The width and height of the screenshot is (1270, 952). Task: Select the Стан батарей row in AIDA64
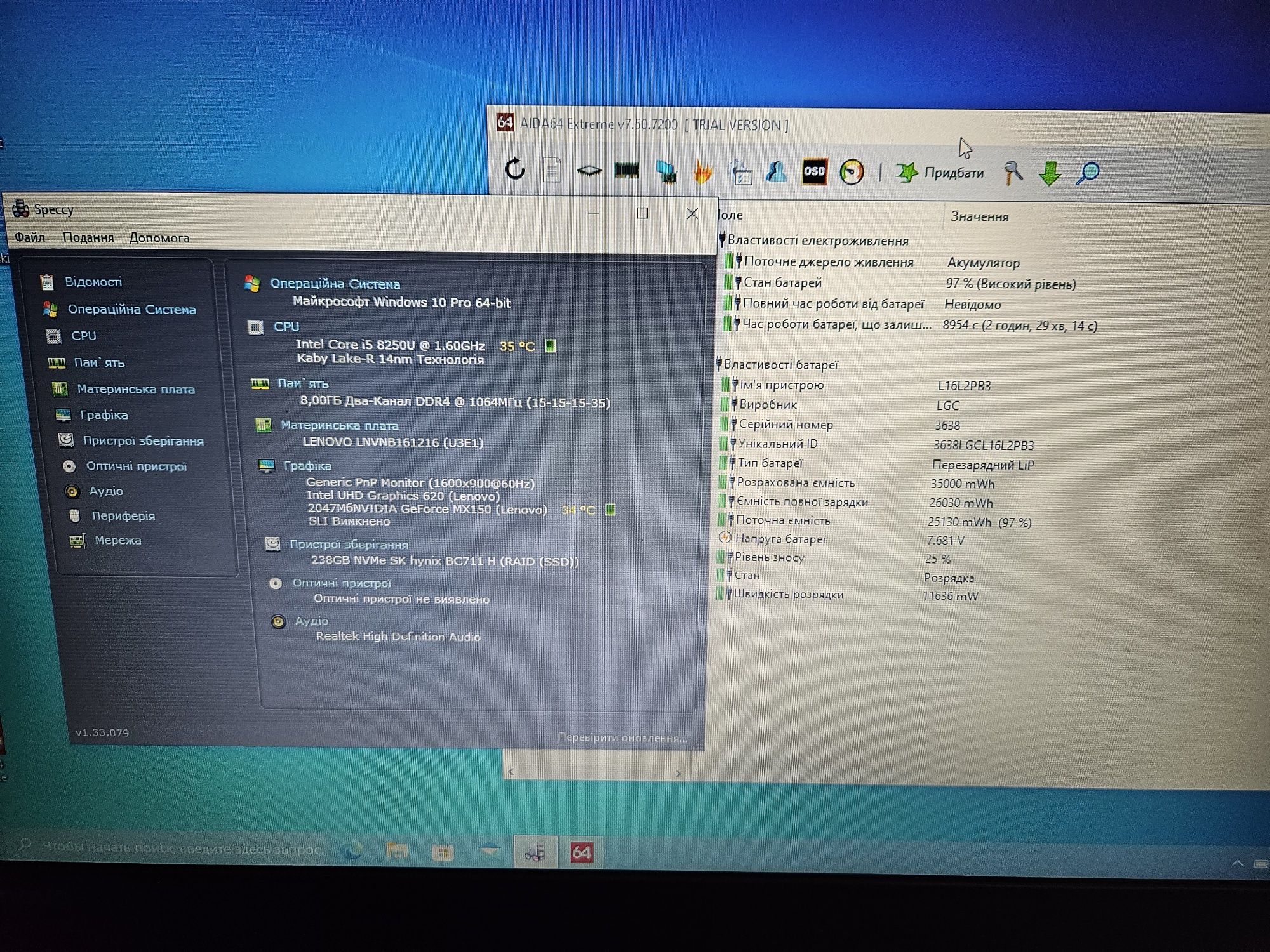tap(900, 283)
